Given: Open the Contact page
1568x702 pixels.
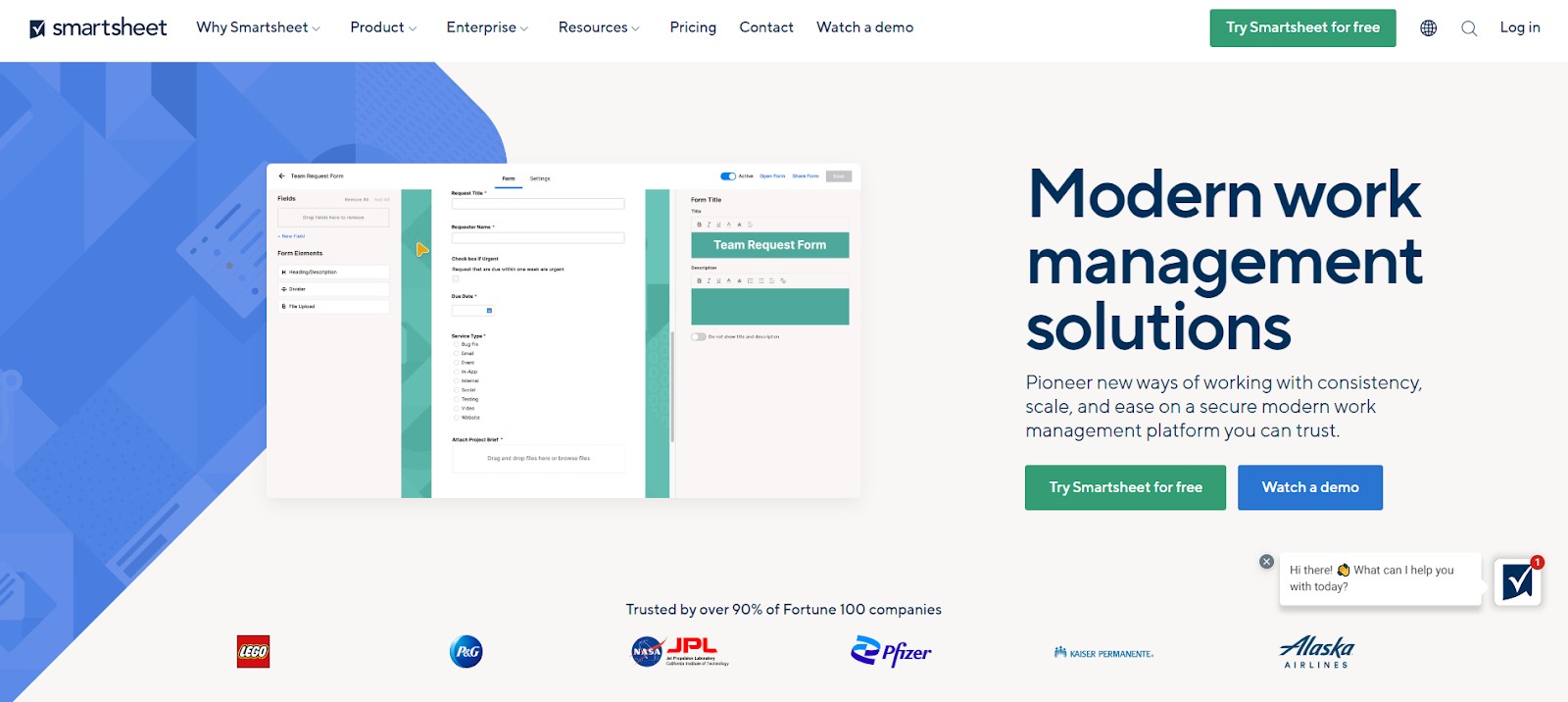Looking at the screenshot, I should click(x=766, y=27).
